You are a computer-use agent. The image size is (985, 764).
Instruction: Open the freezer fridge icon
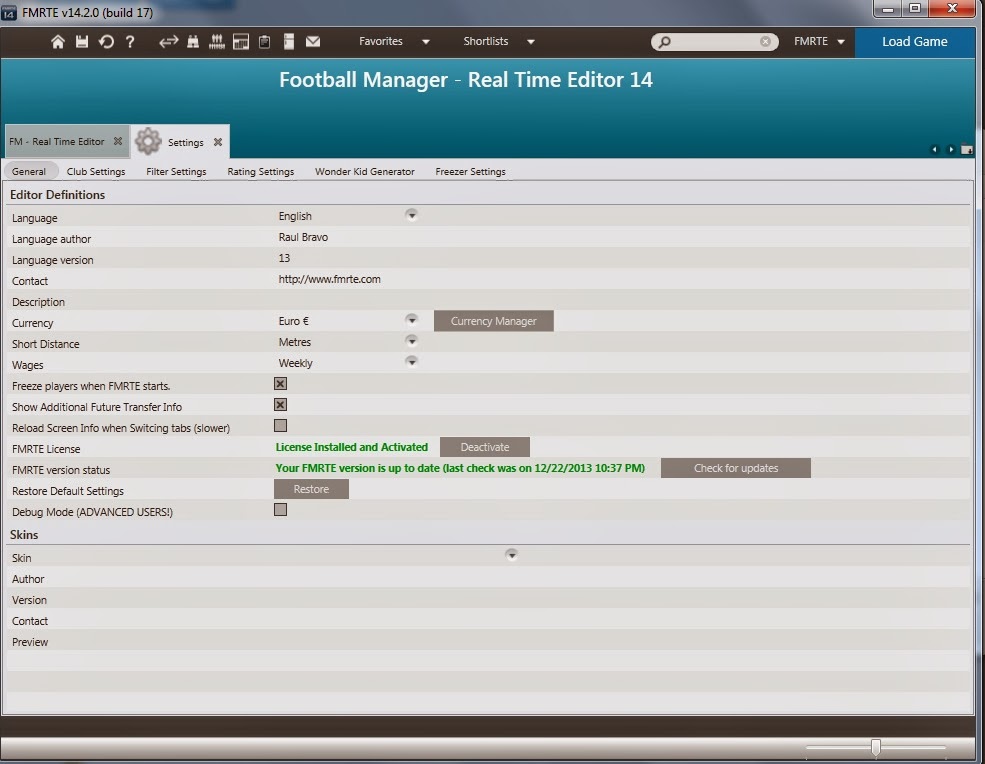click(x=289, y=41)
